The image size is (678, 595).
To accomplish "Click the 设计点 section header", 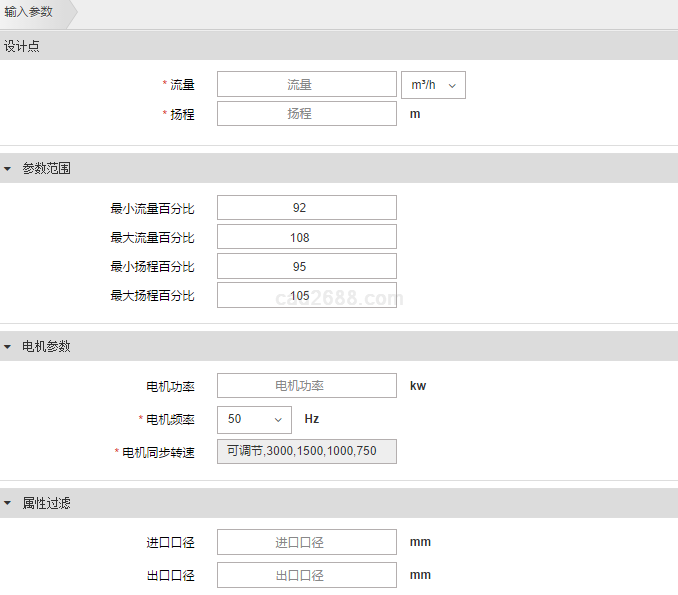I will coord(22,46).
